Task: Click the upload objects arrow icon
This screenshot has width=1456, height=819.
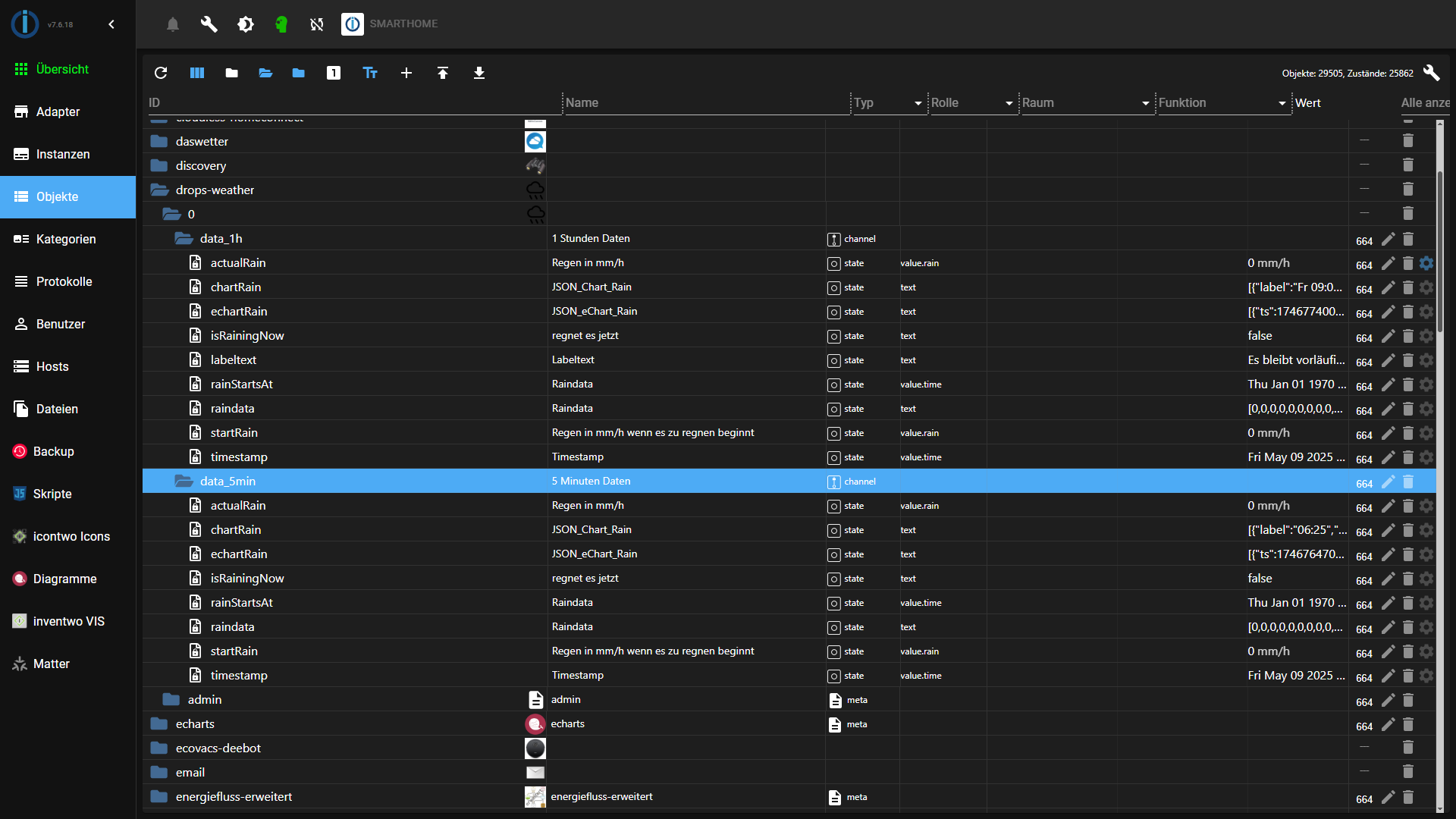Action: tap(443, 73)
